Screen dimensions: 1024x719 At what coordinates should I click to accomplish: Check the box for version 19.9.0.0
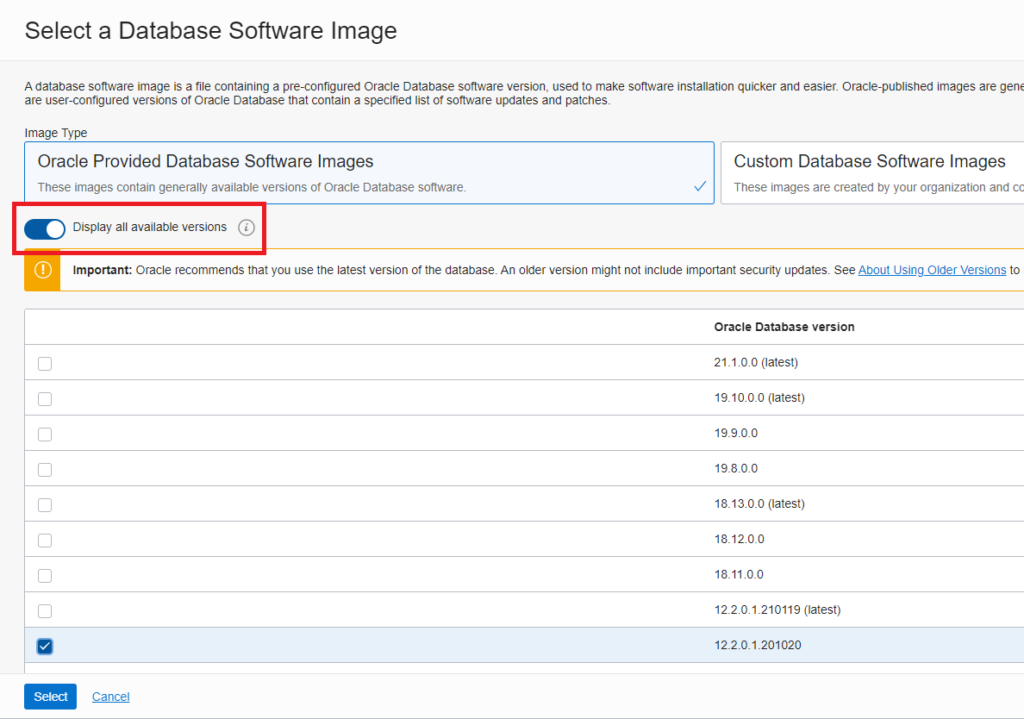pos(44,434)
